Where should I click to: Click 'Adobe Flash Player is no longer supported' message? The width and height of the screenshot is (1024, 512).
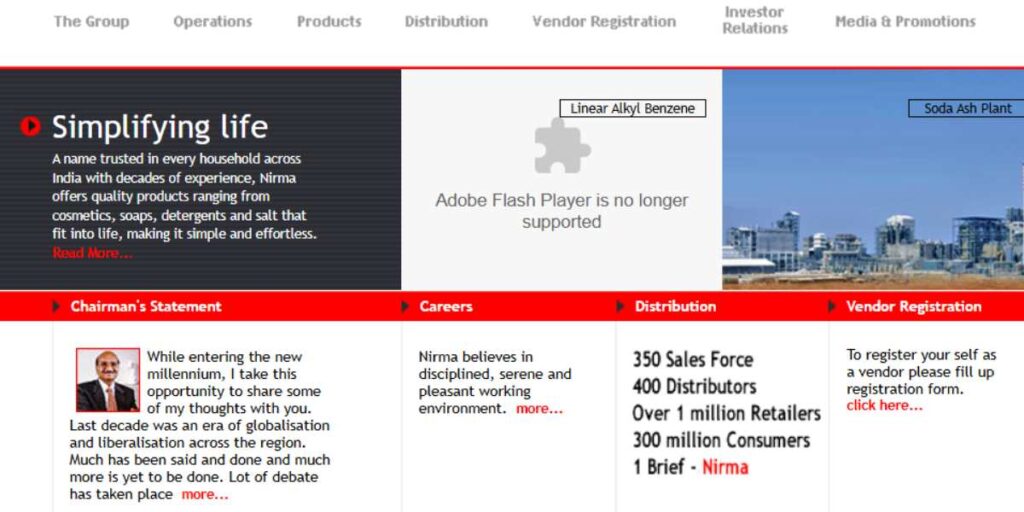[562, 211]
